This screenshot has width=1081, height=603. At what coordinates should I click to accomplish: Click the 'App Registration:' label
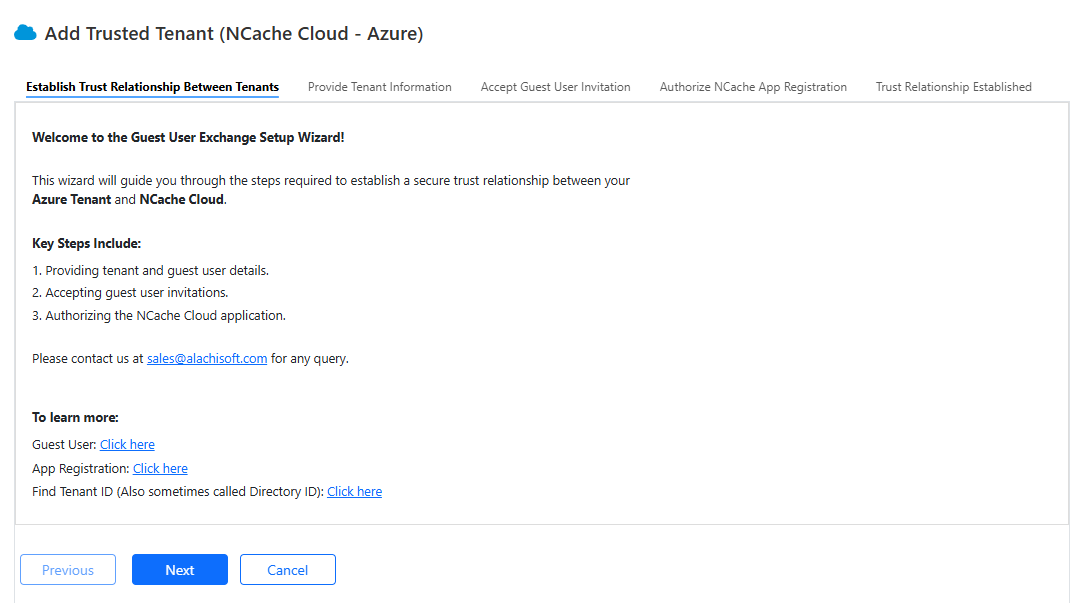81,469
